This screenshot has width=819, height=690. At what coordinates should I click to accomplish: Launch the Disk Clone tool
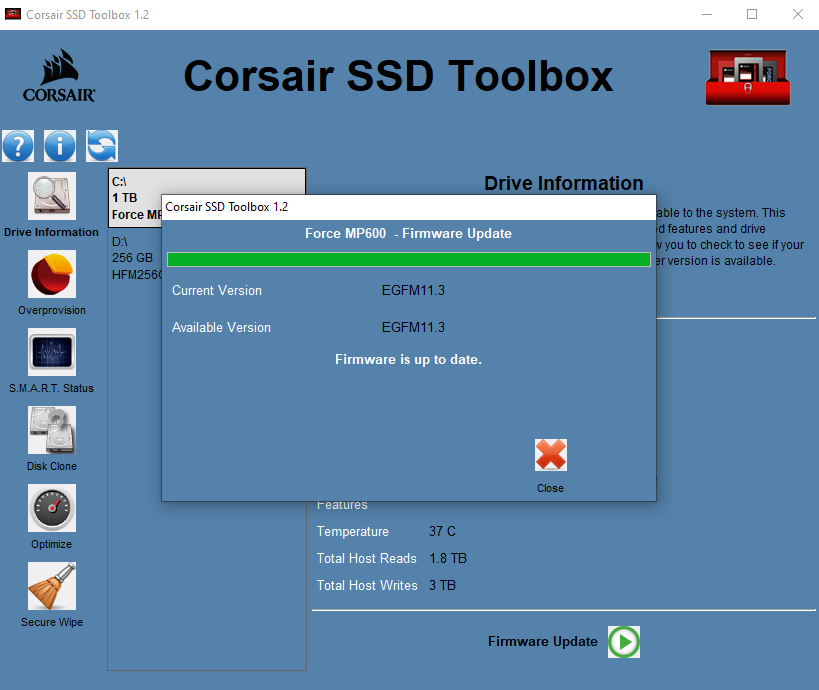pos(52,431)
